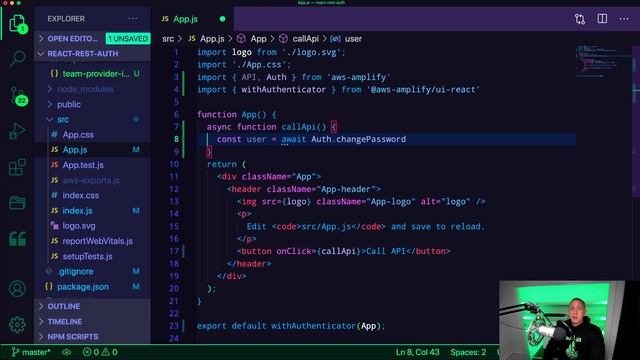Click the EXPLORER panel title
This screenshot has height=360, width=640.
coord(66,19)
